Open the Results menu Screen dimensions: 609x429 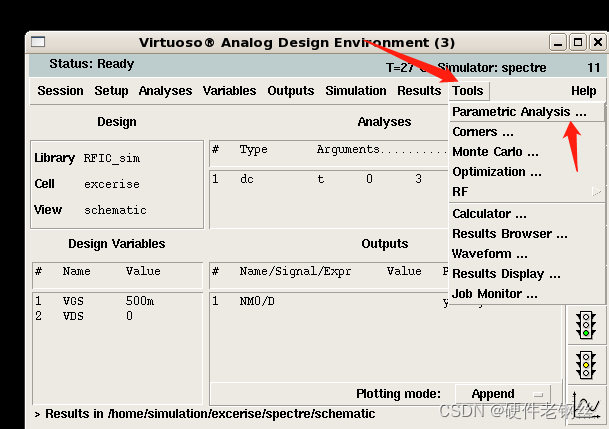tap(419, 90)
